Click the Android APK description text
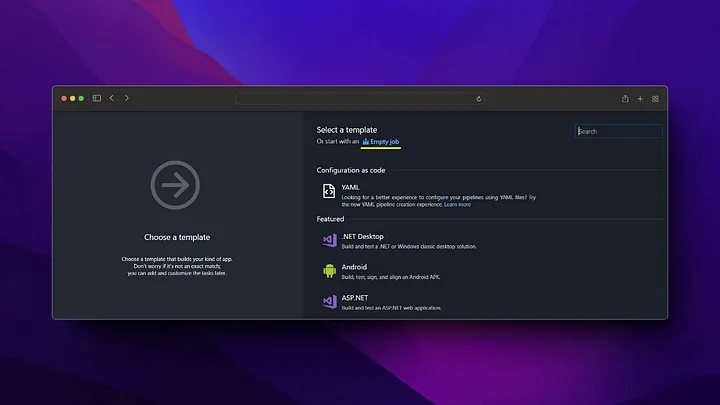The image size is (720, 405). pos(391,277)
